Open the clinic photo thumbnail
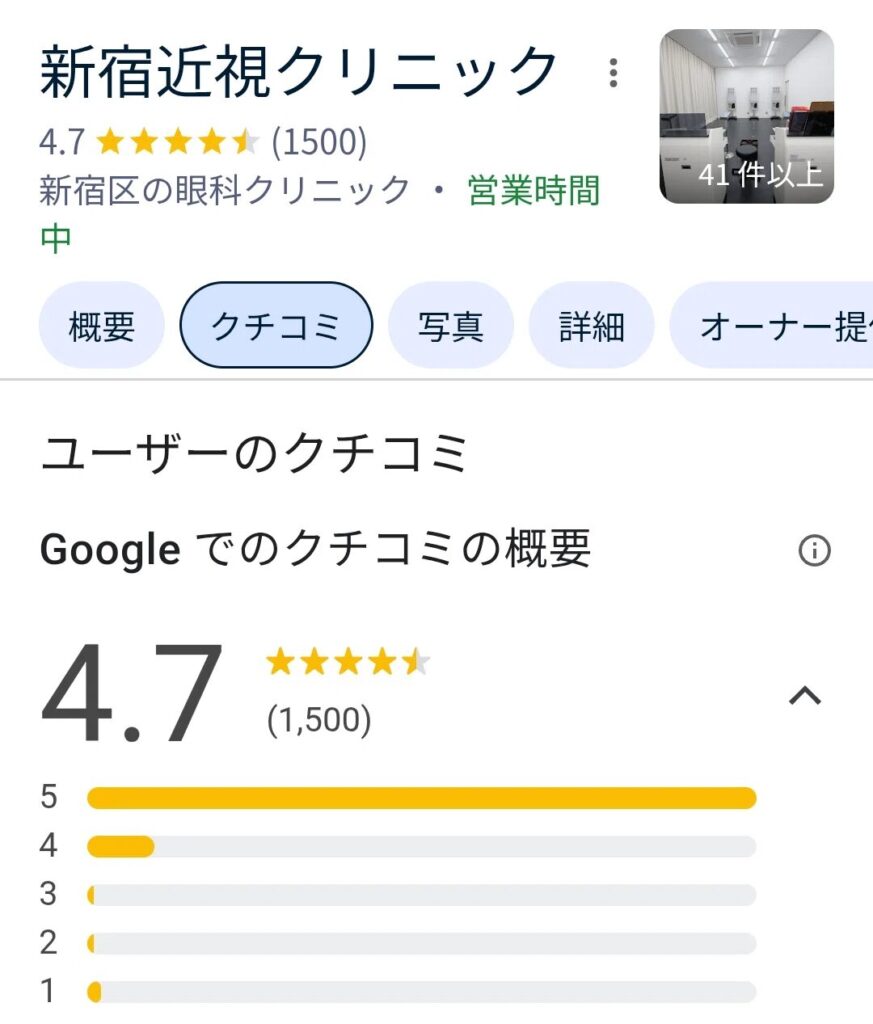This screenshot has height=1024, width=873. tap(746, 116)
